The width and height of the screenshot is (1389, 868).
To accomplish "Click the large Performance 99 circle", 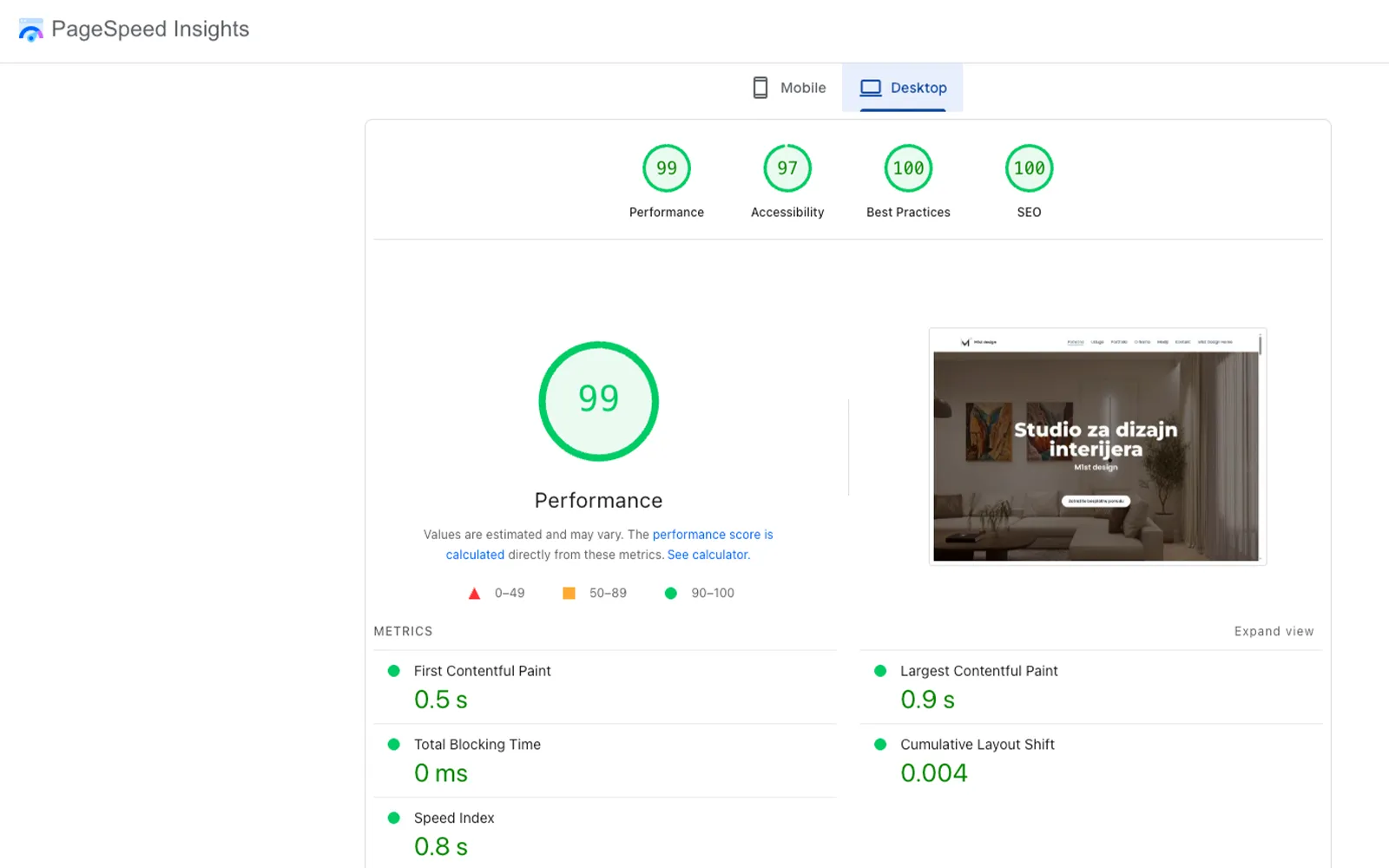I will coord(598,401).
